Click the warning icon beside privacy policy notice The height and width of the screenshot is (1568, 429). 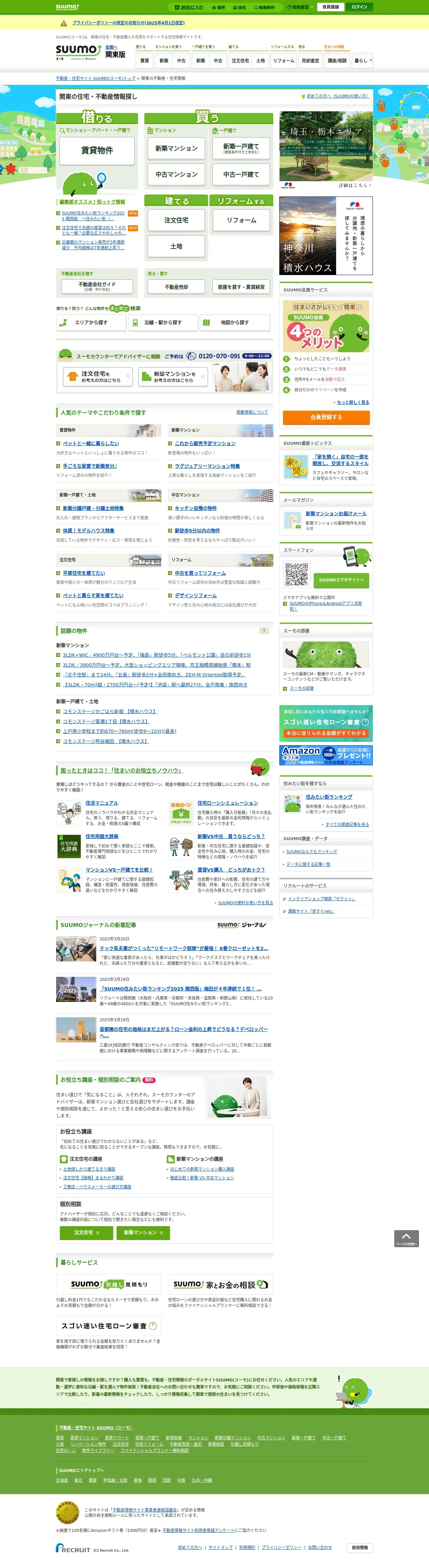pos(63,23)
